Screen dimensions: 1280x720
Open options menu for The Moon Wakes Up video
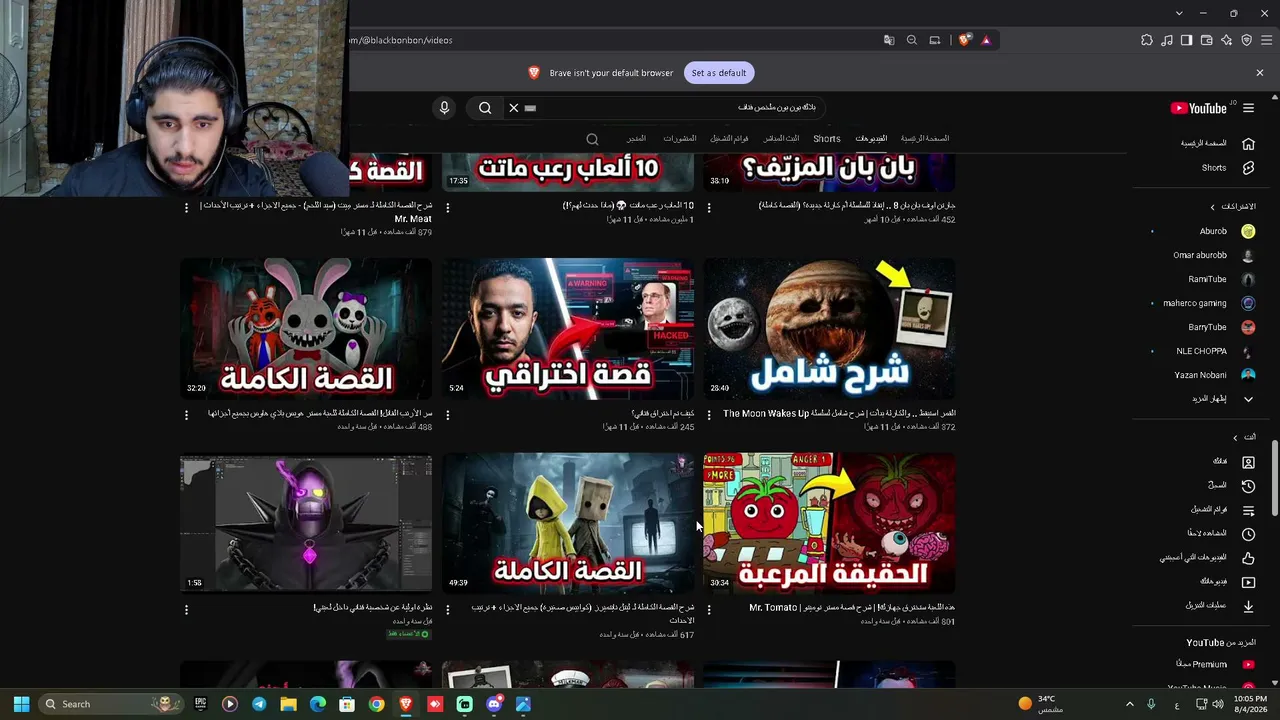pyautogui.click(x=709, y=414)
